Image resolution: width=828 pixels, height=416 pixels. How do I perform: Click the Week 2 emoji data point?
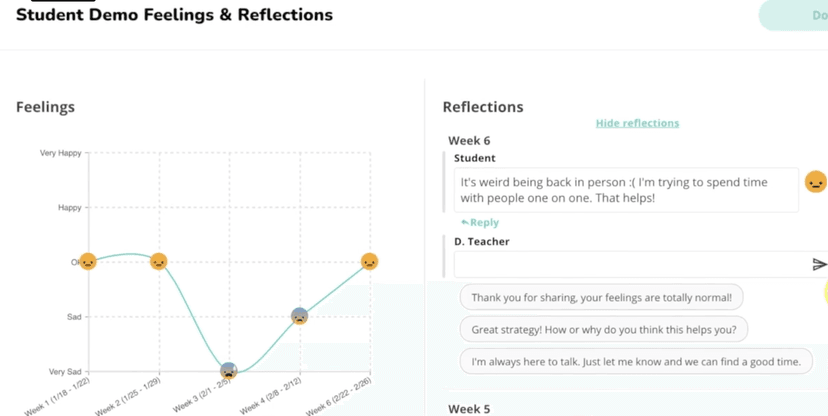pos(158,262)
